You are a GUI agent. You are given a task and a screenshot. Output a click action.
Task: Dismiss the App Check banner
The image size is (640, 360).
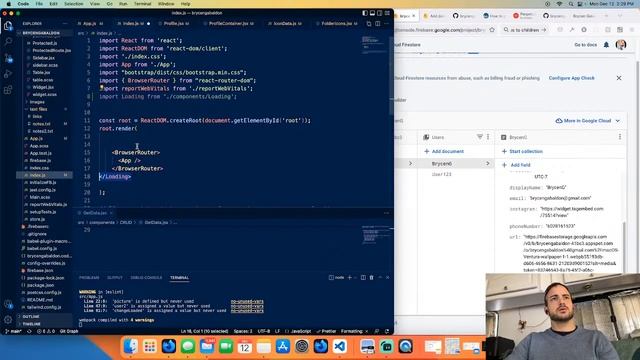619,78
